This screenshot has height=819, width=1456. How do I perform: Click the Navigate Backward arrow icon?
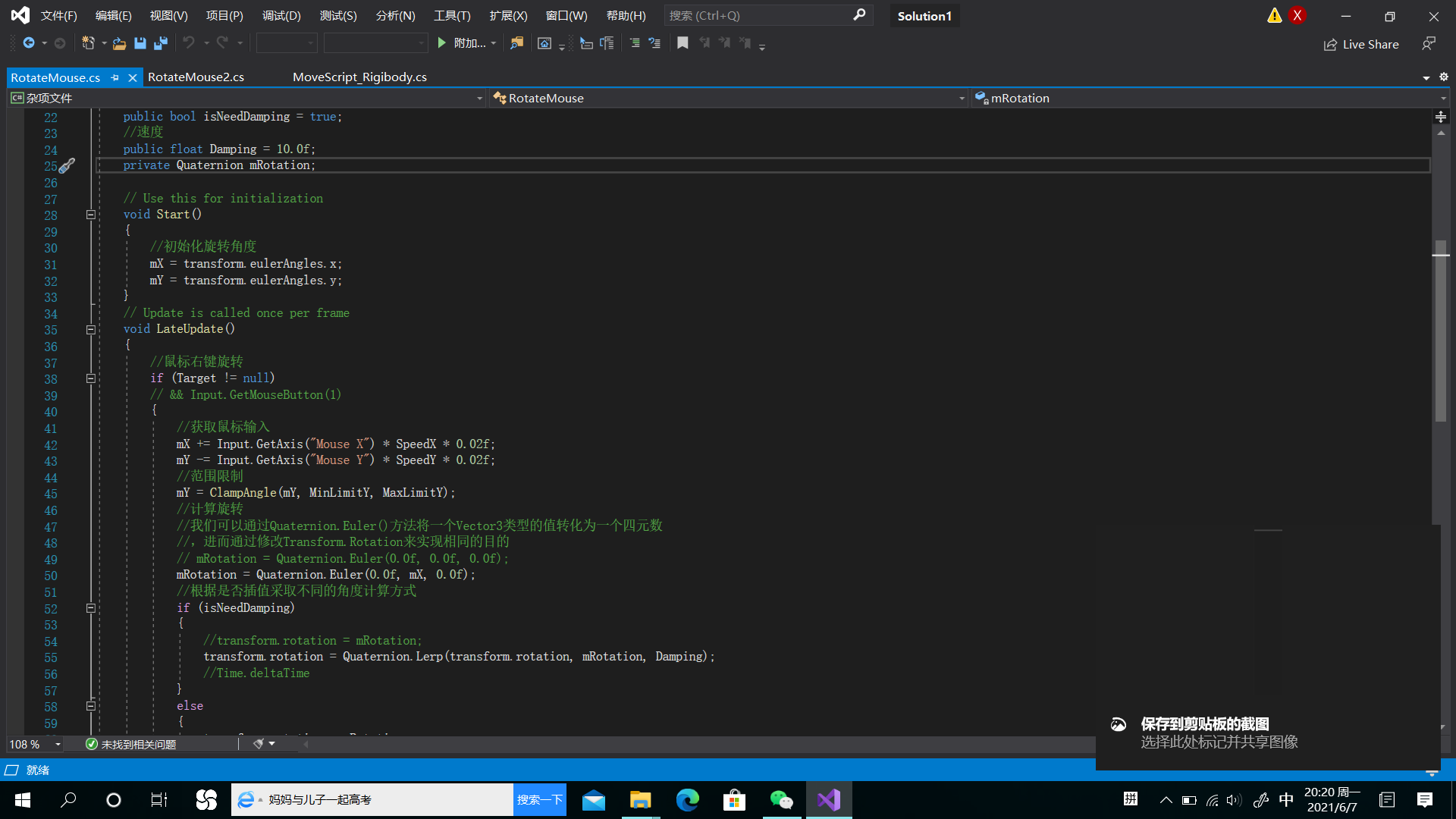(29, 43)
